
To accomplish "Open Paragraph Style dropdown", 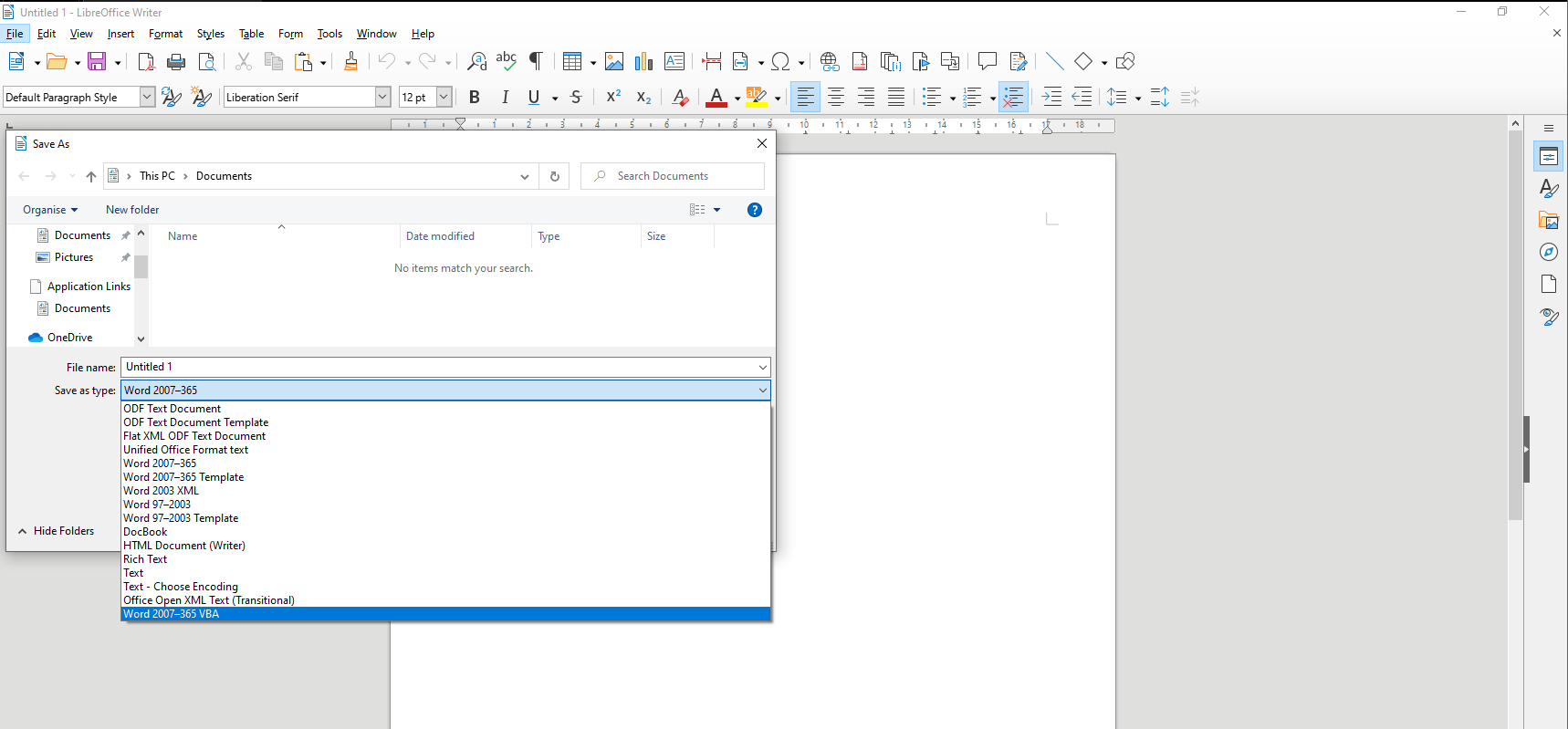I will pos(147,97).
